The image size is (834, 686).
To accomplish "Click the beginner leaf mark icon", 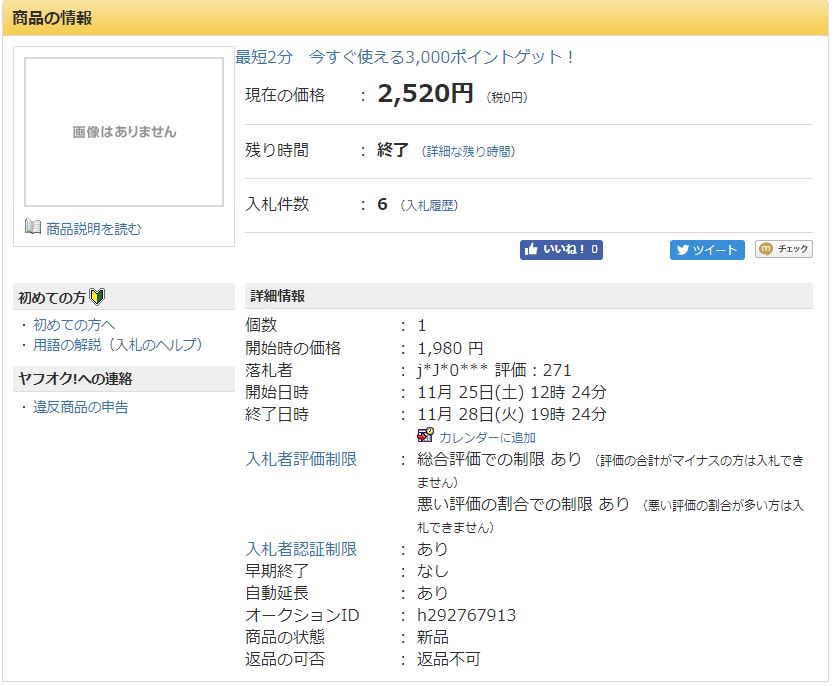I will (x=97, y=297).
